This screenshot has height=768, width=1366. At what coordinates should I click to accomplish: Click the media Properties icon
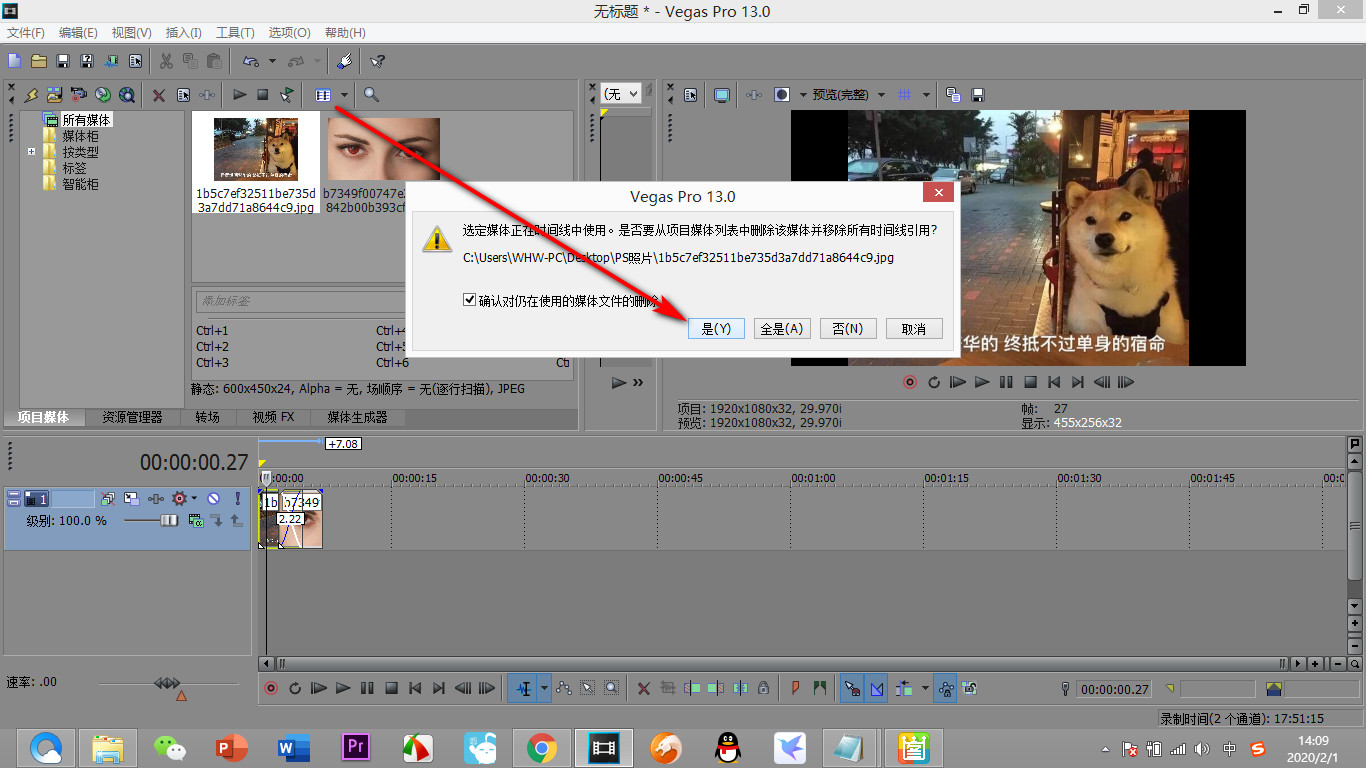click(184, 95)
